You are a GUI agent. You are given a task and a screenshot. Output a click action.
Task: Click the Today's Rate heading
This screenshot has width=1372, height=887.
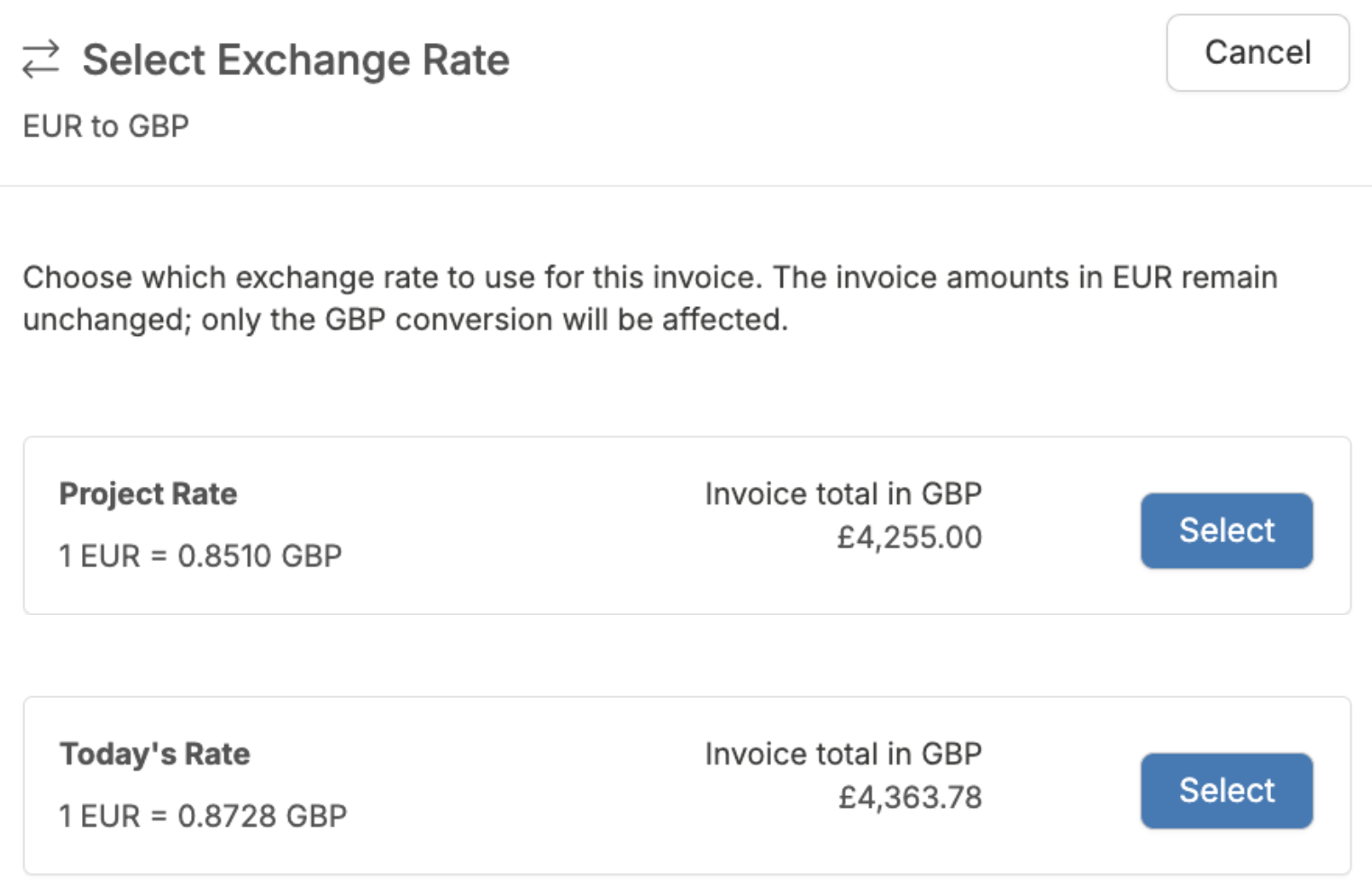coord(154,754)
